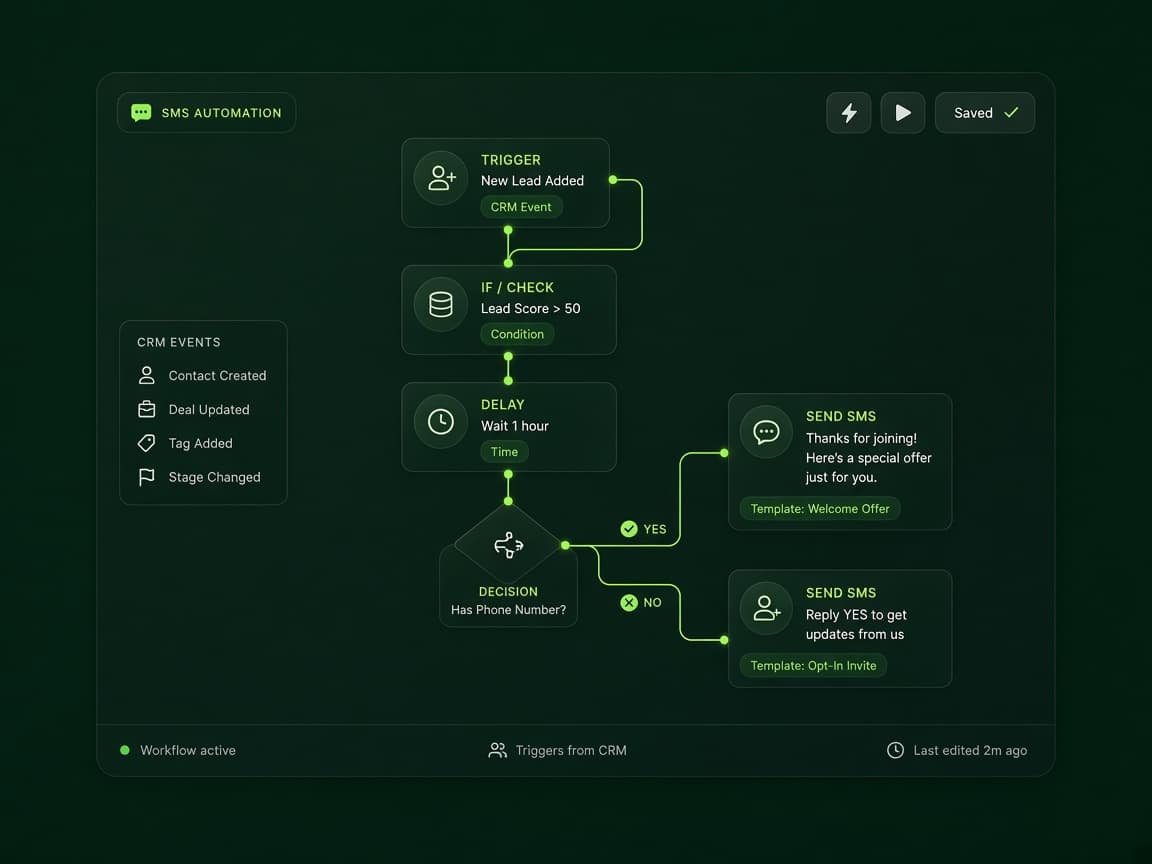Click the Time tag in Delay node
This screenshot has width=1152, height=864.
pos(504,452)
